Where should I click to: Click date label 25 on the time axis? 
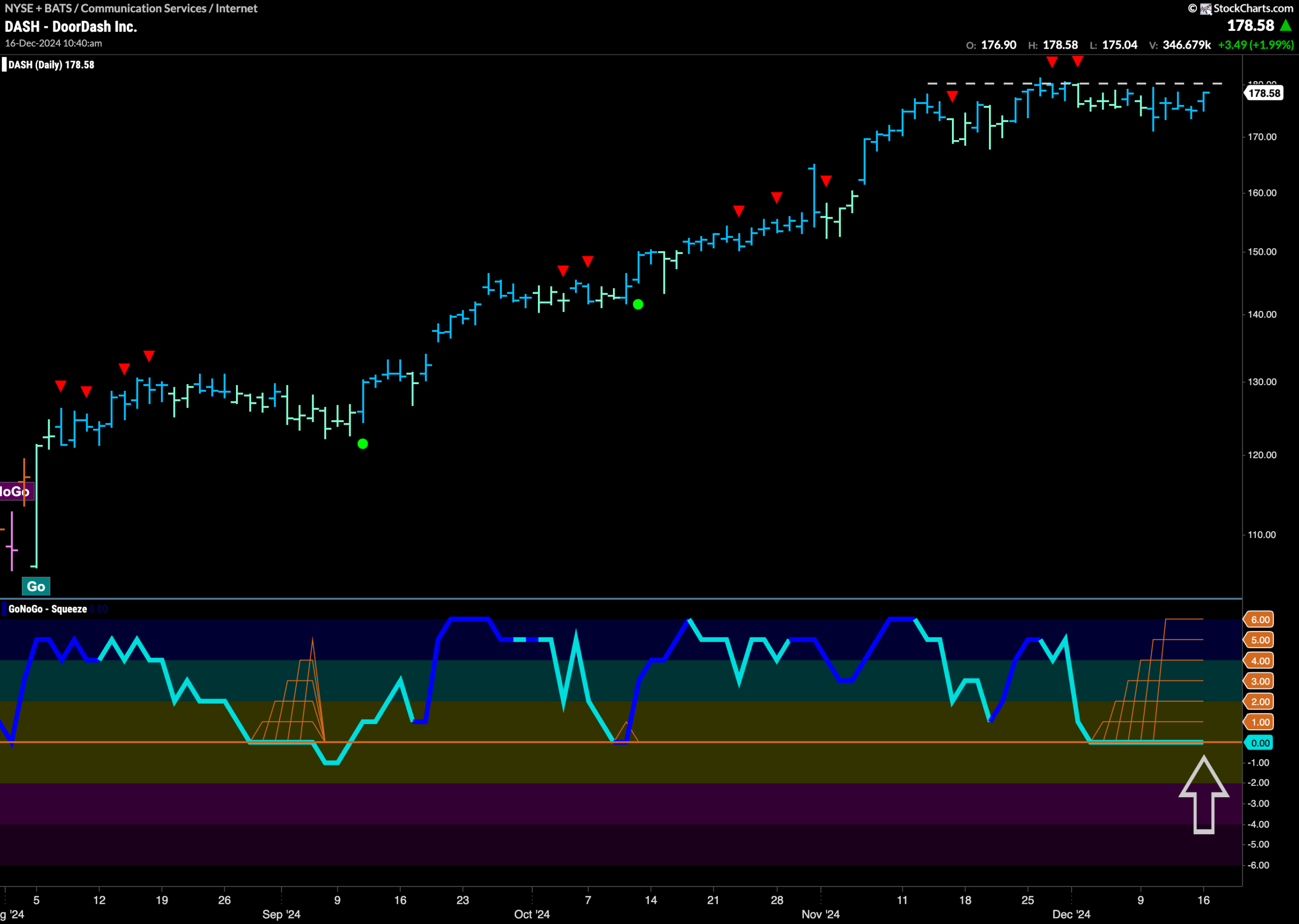[x=1028, y=900]
